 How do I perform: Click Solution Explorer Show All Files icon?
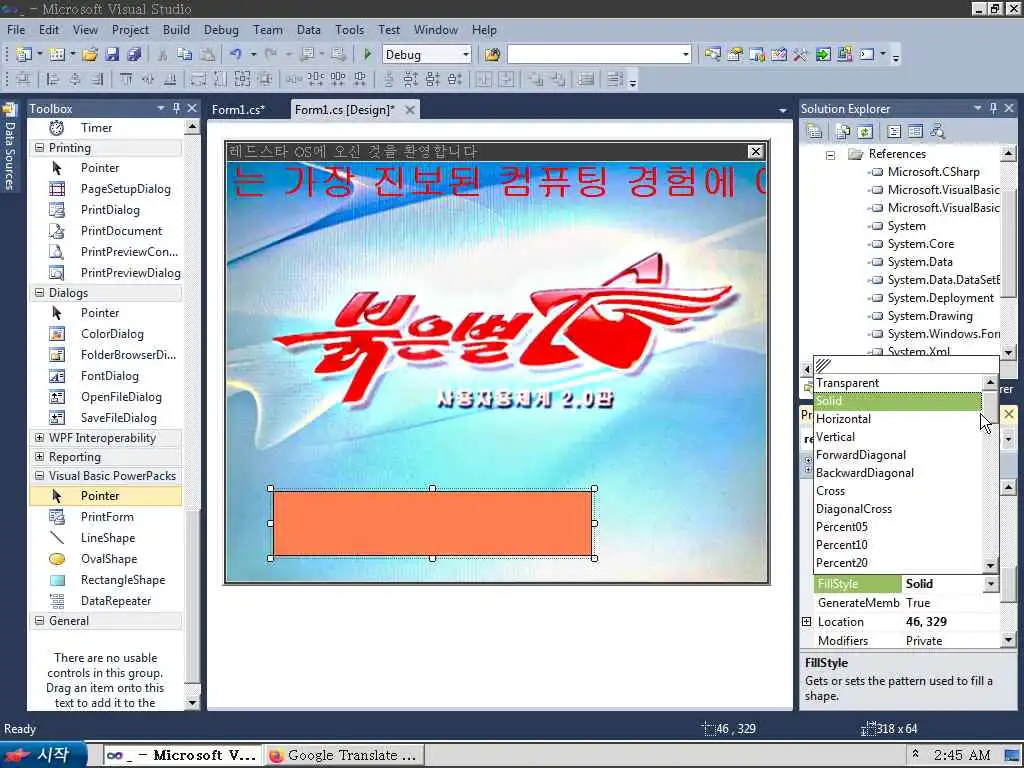(x=843, y=131)
